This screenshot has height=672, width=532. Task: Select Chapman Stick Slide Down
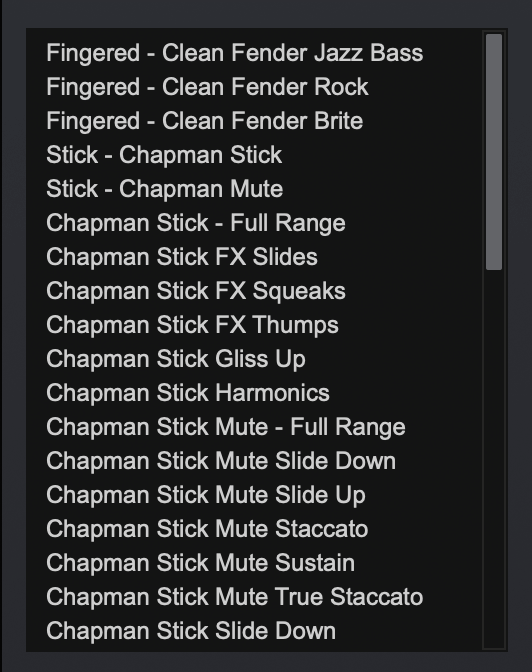coord(191,630)
